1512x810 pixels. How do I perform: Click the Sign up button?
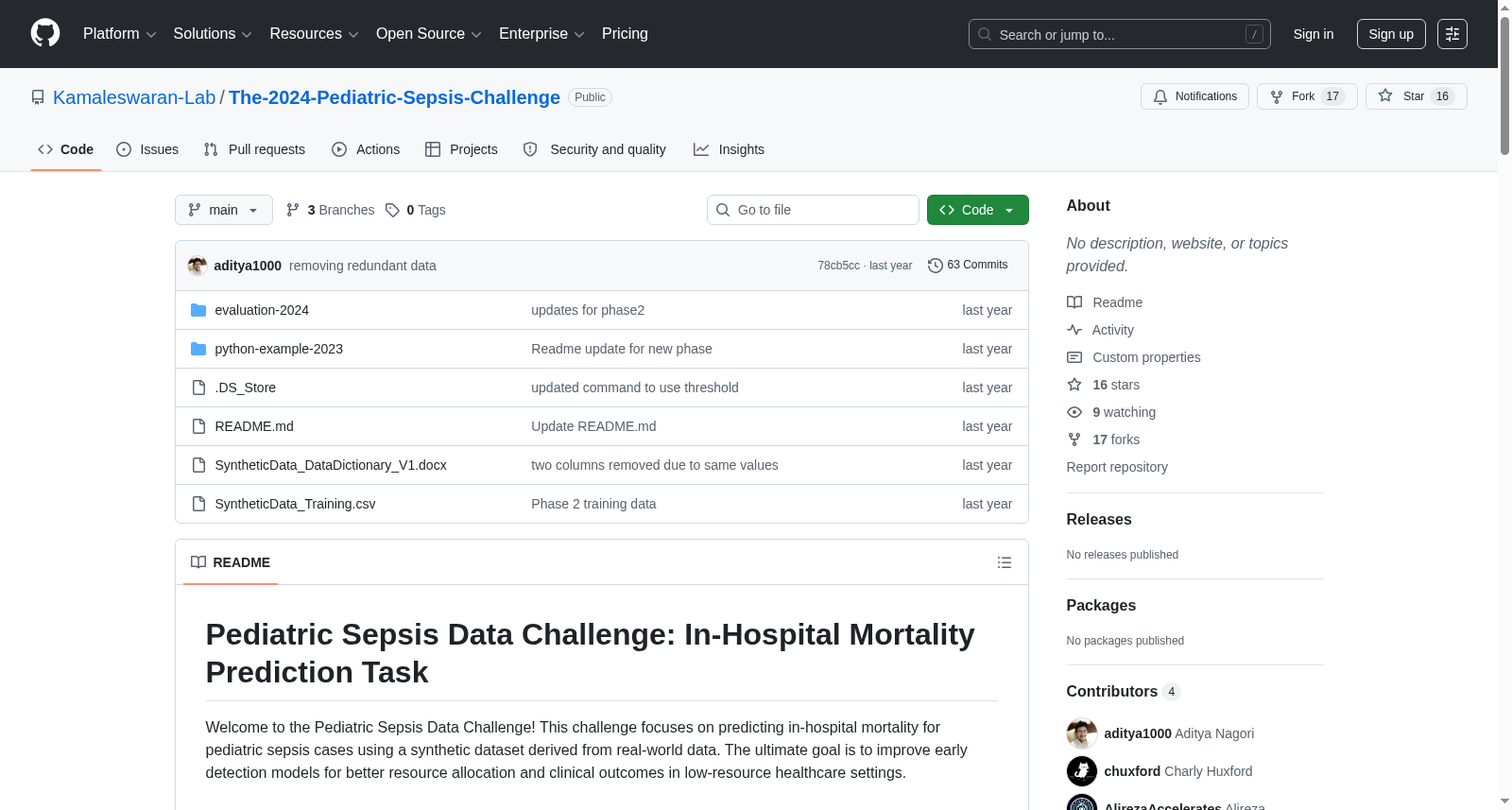[x=1391, y=34]
